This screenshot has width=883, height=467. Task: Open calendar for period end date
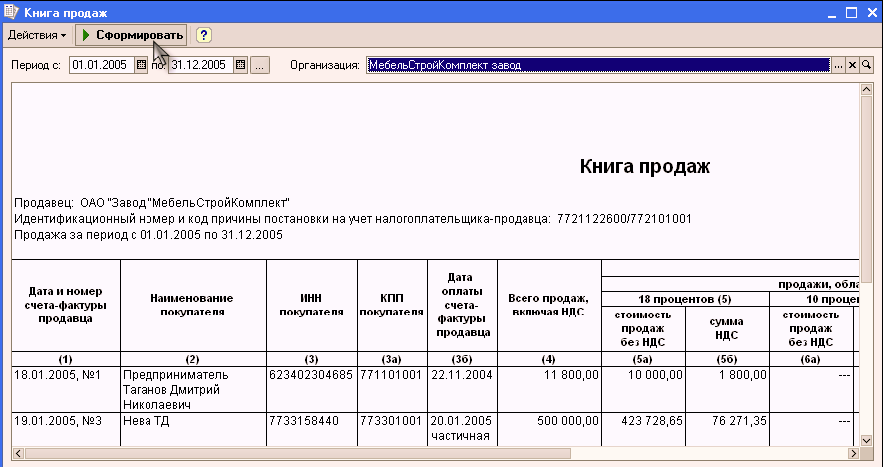click(240, 65)
